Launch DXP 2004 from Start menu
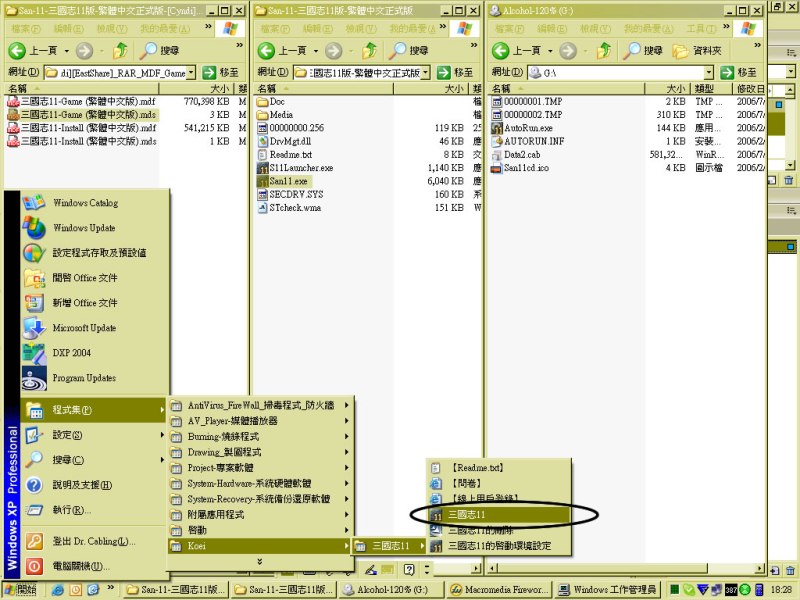The width and height of the screenshot is (800, 600). pyautogui.click(x=94, y=353)
